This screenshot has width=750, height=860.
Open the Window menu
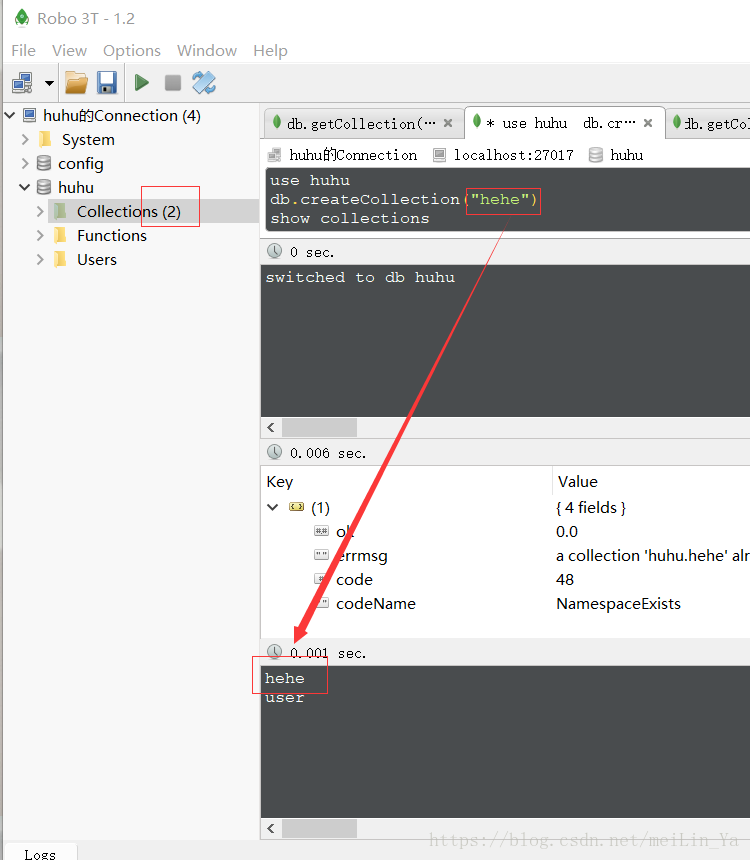[x=207, y=50]
